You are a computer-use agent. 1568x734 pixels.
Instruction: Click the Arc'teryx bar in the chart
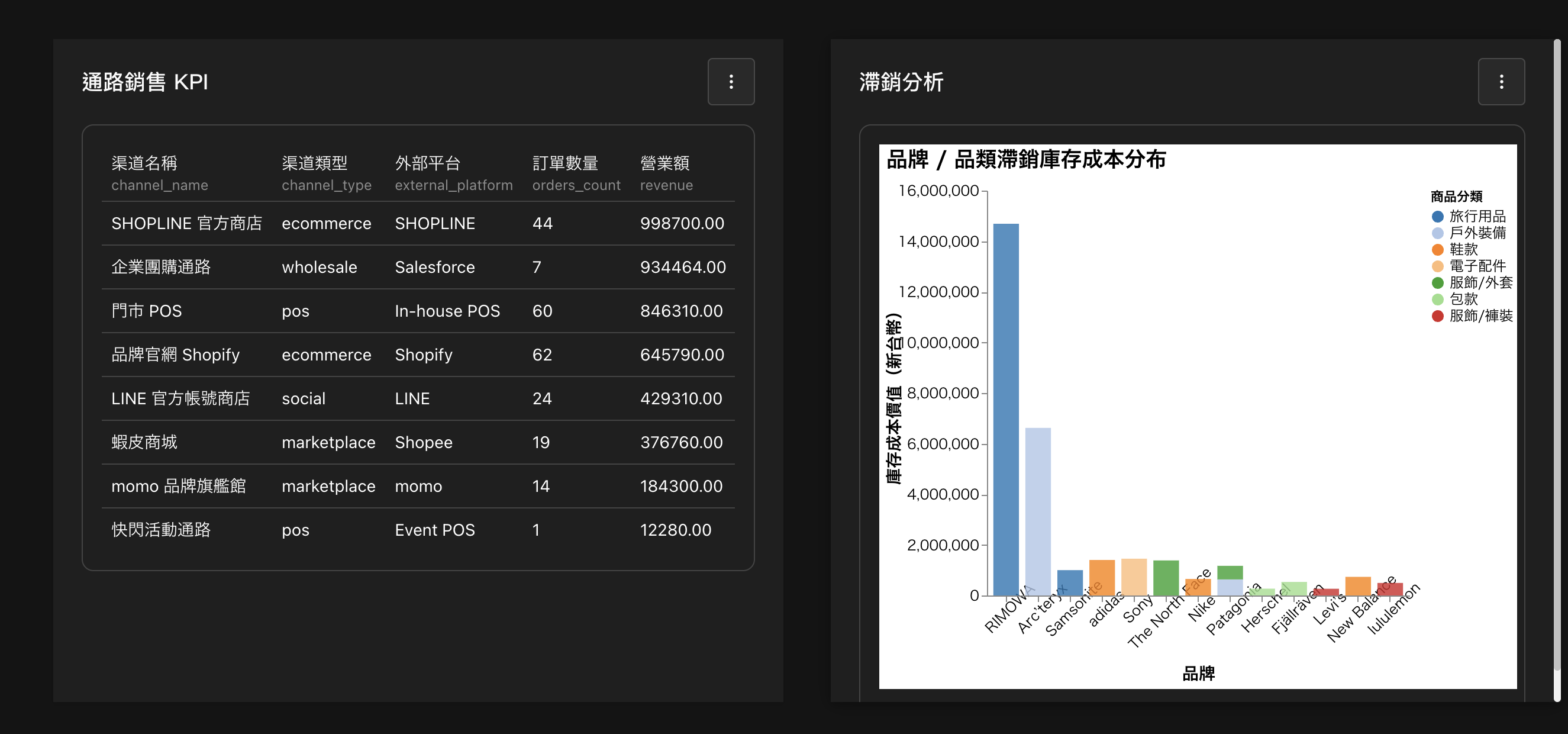point(1038,511)
